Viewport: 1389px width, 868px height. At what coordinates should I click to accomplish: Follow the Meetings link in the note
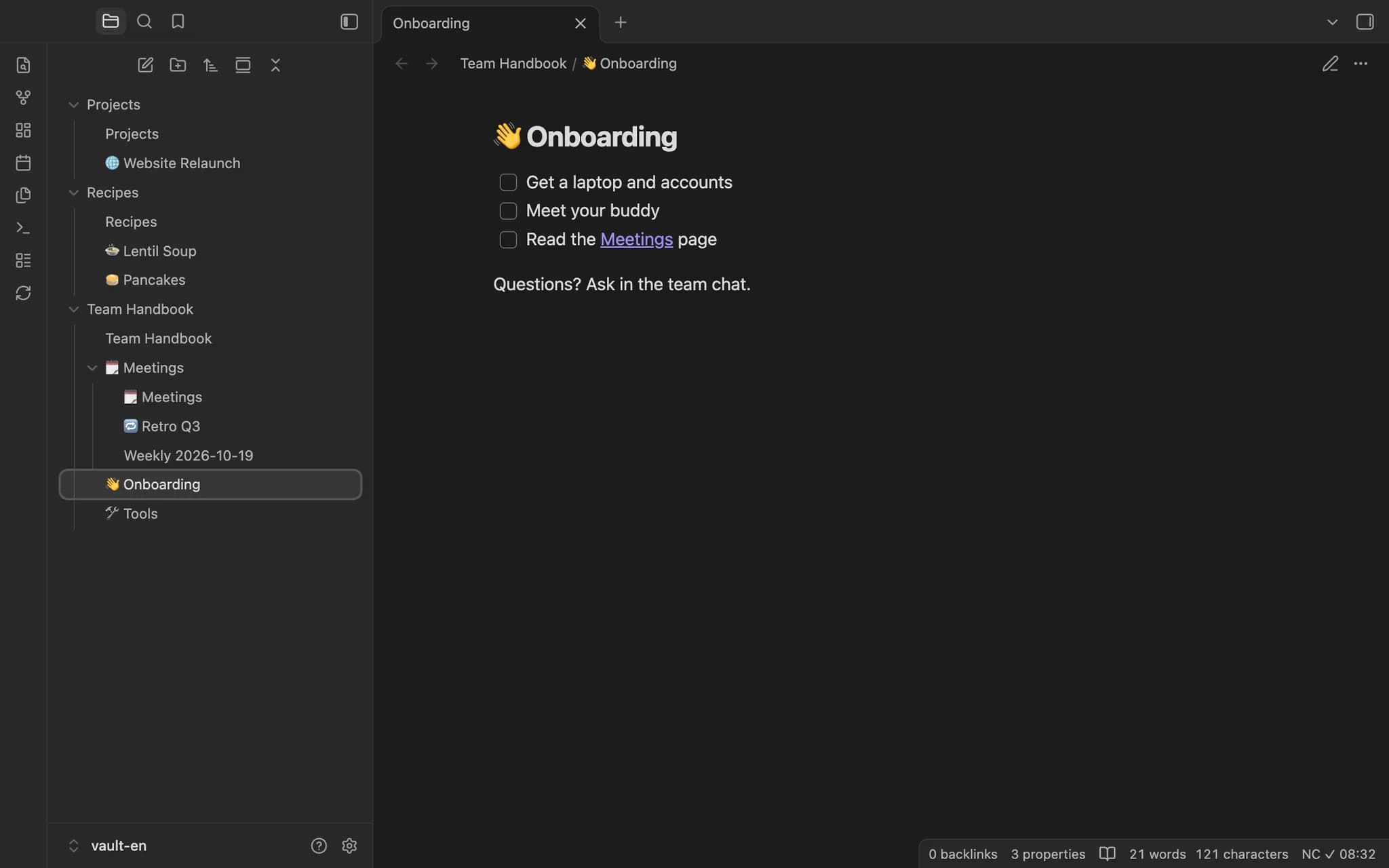point(636,239)
